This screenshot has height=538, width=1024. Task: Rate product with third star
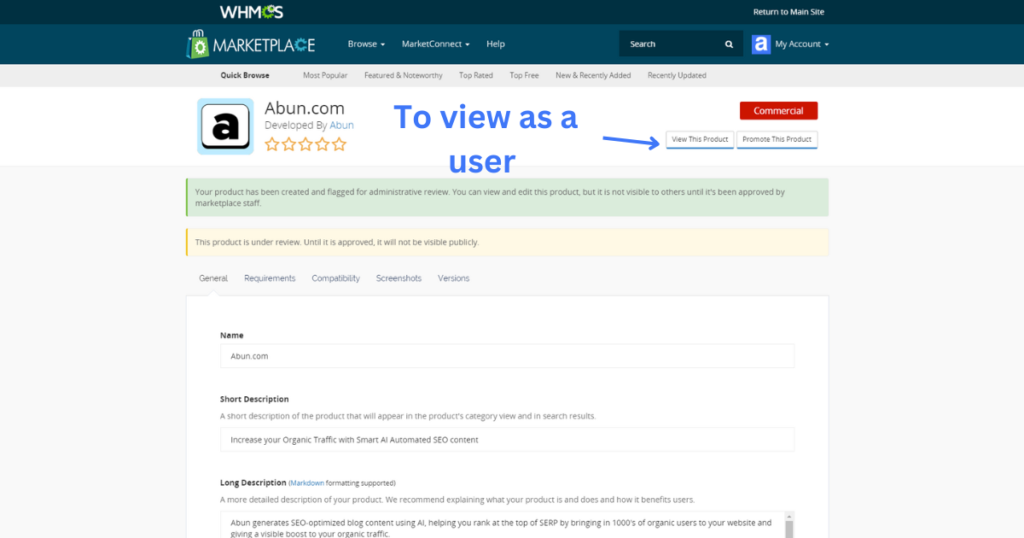pos(305,144)
